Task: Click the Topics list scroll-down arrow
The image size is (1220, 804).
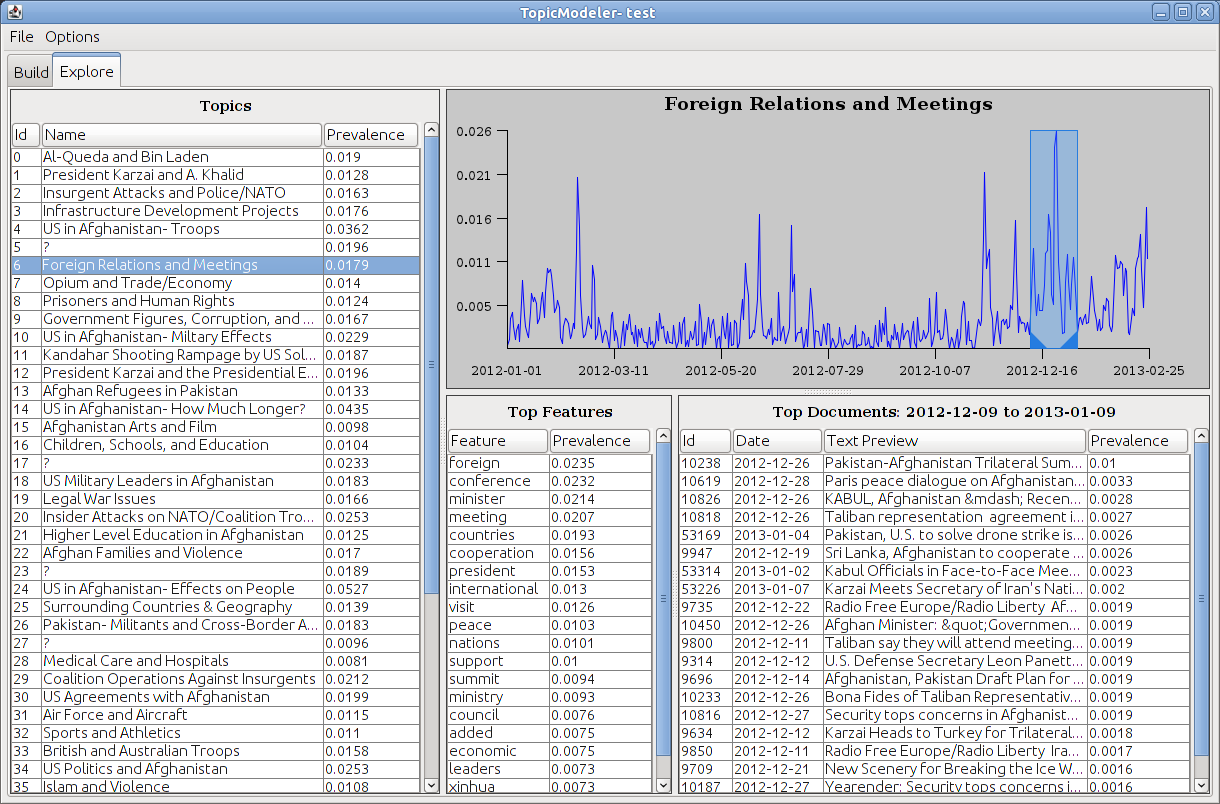Action: click(431, 786)
